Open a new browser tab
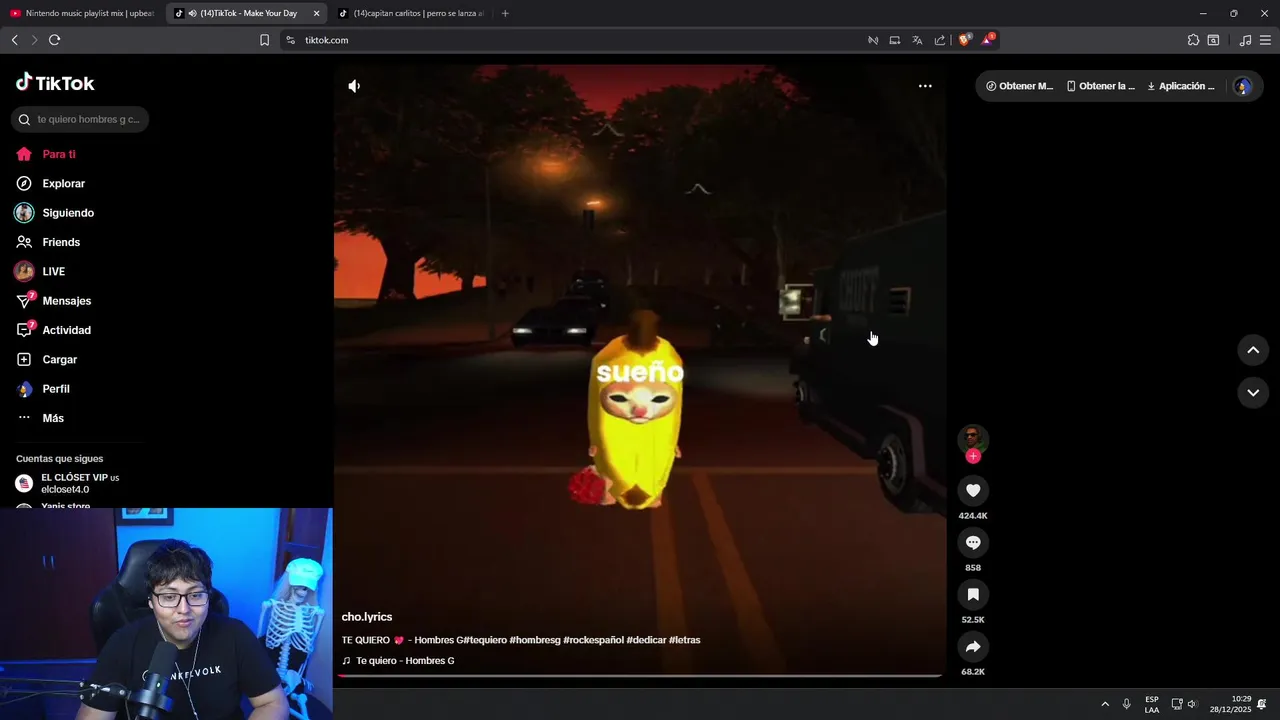The width and height of the screenshot is (1280, 720). tap(505, 13)
